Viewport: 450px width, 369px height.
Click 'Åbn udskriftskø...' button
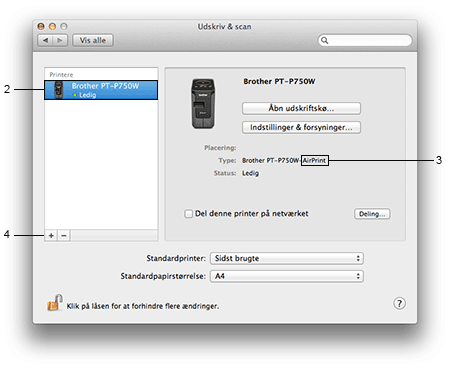click(301, 108)
